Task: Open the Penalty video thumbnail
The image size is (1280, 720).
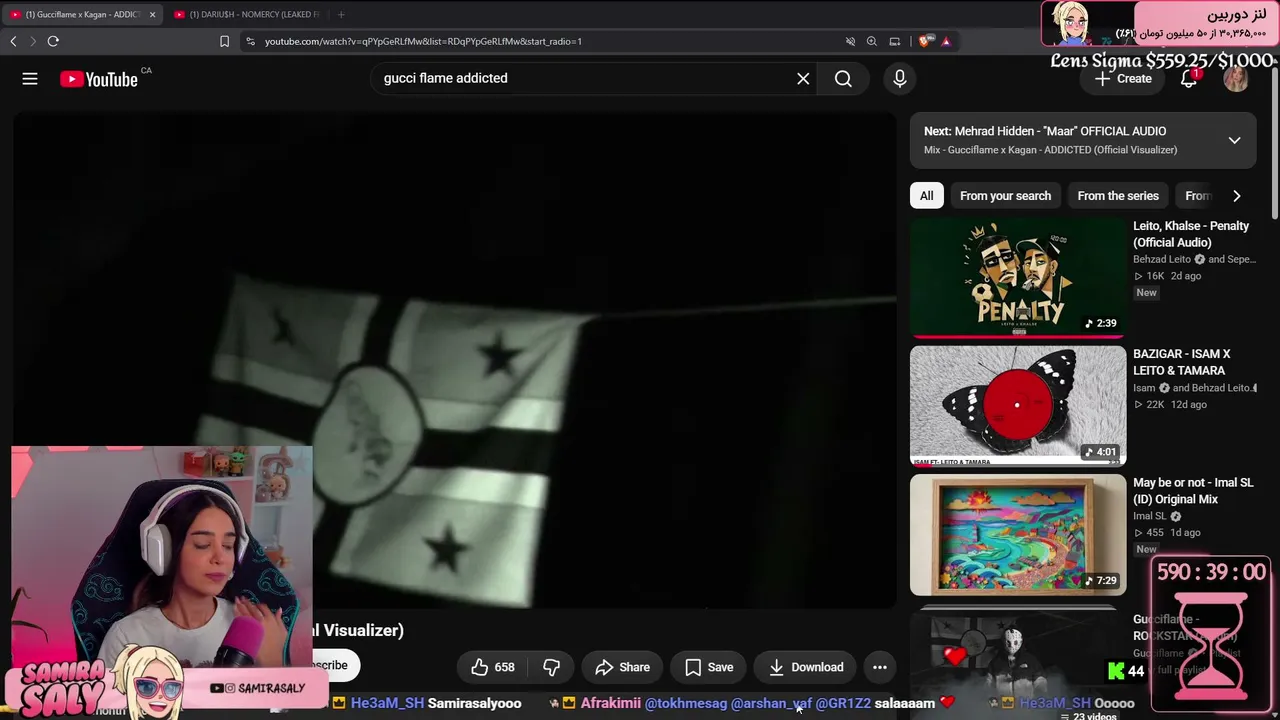Action: [1018, 277]
